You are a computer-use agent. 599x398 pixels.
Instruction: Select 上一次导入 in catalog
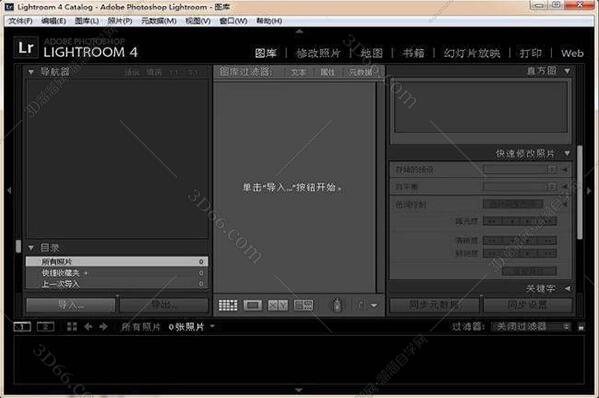click(x=117, y=284)
